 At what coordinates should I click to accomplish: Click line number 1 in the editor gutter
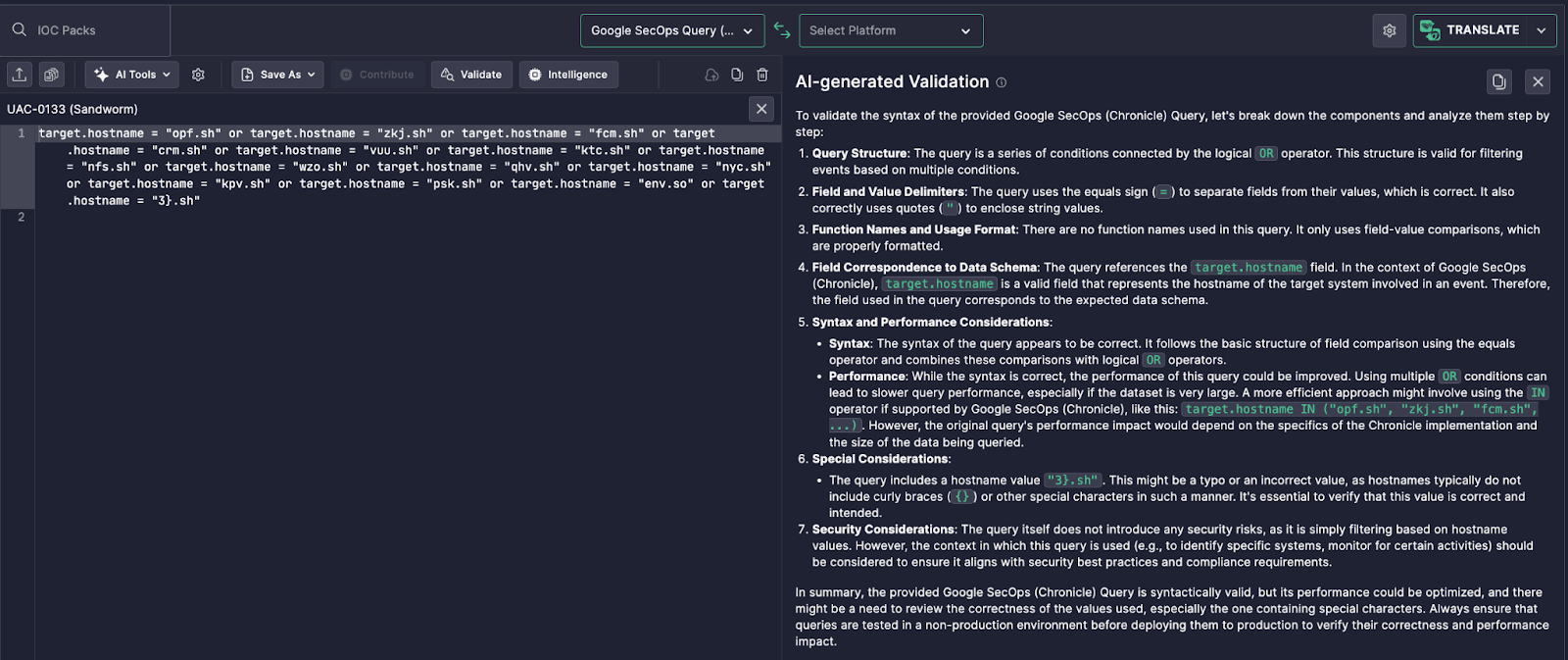21,133
